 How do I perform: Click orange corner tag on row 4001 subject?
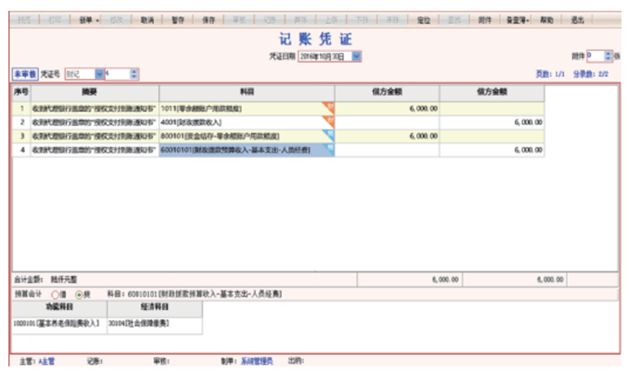tap(329, 121)
